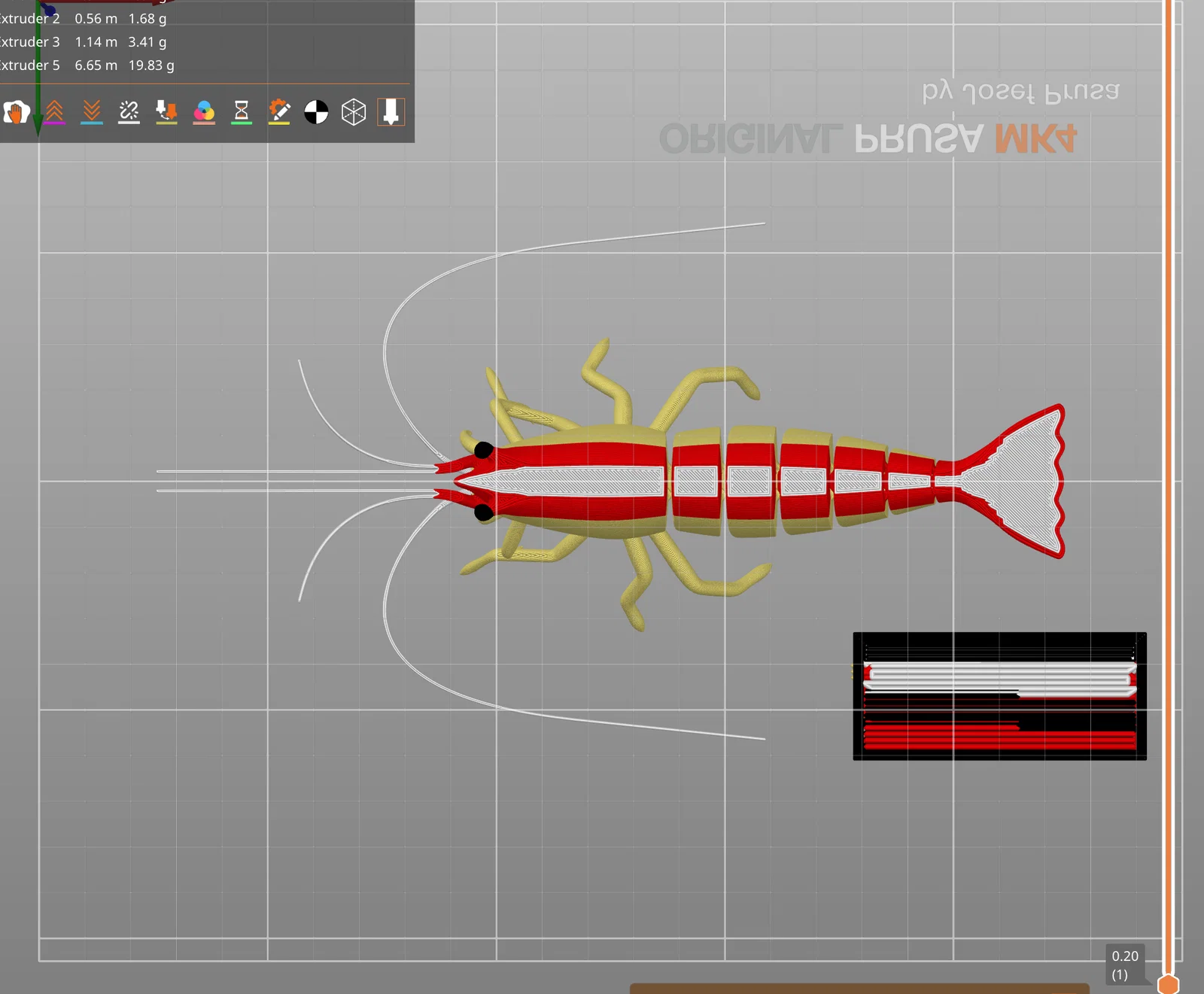1204x994 pixels.
Task: Click the 0.56 m filament length value
Action: [96, 19]
